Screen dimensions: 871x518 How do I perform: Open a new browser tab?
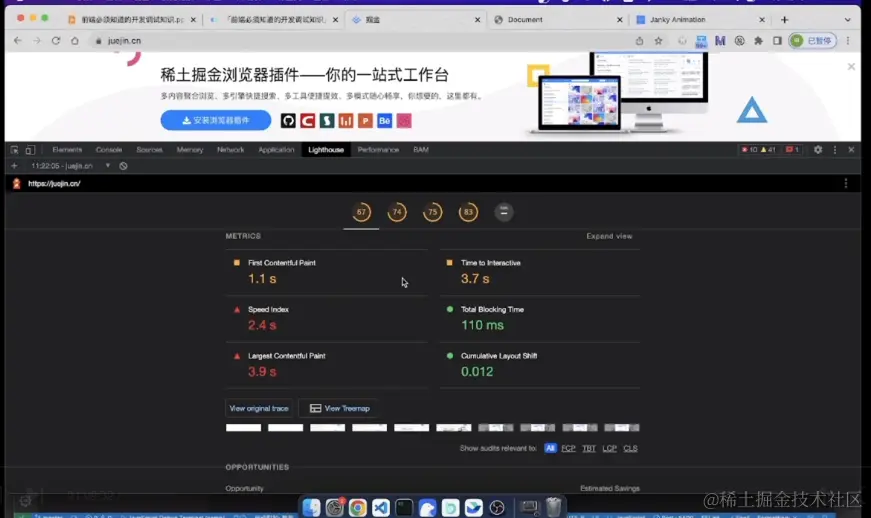pyautogui.click(x=784, y=19)
